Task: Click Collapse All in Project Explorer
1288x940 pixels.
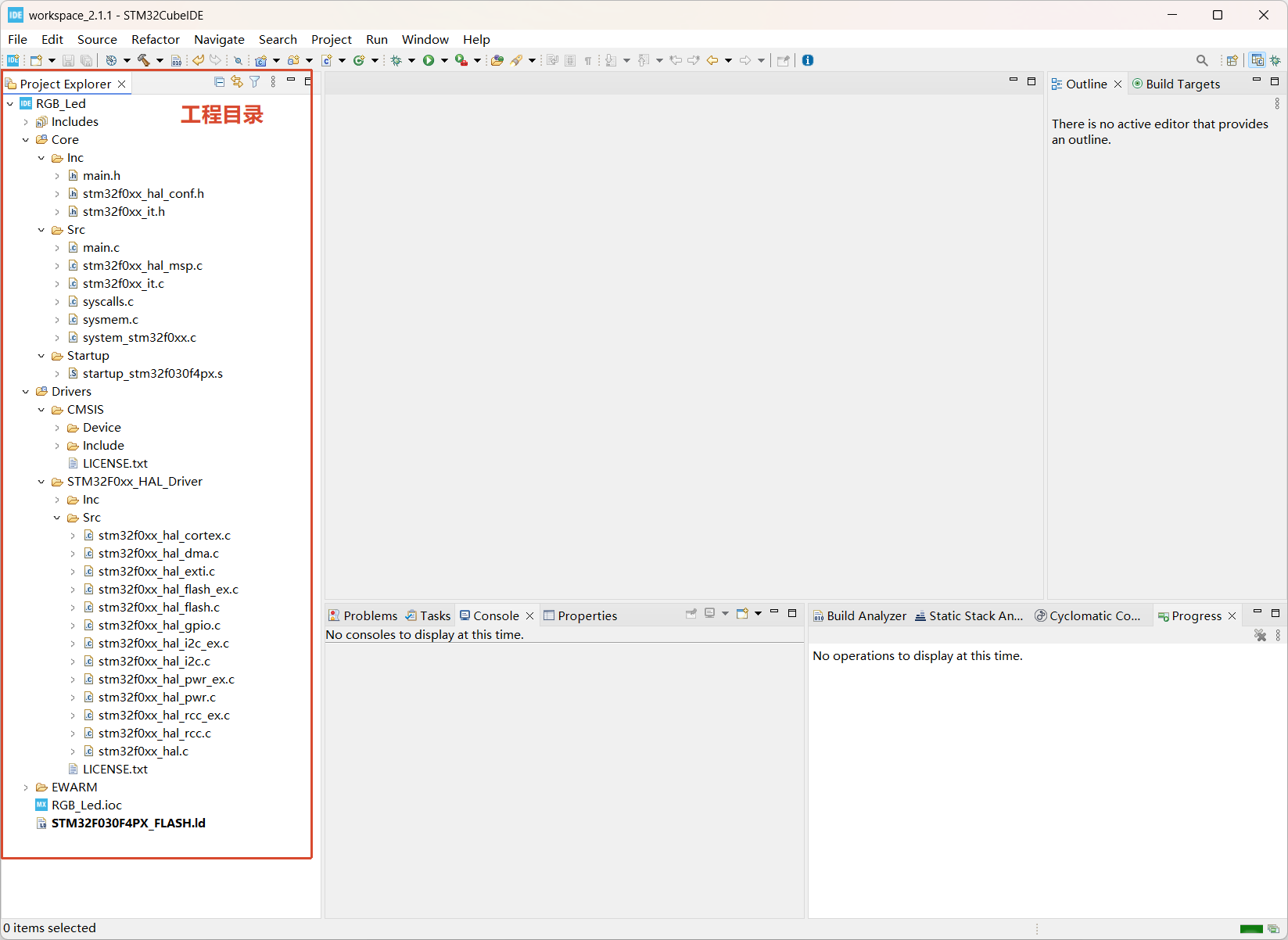Action: [x=219, y=82]
